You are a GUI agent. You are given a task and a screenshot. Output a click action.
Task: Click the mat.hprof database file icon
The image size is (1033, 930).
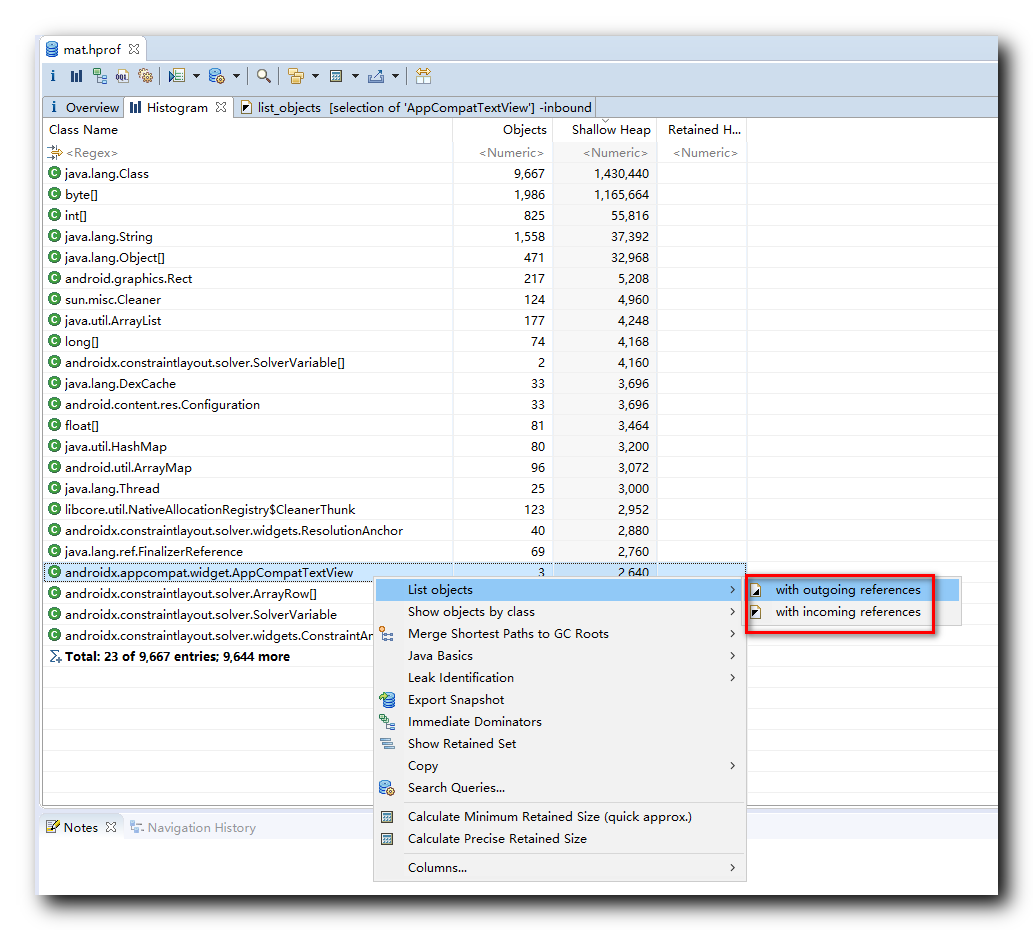(x=52, y=49)
